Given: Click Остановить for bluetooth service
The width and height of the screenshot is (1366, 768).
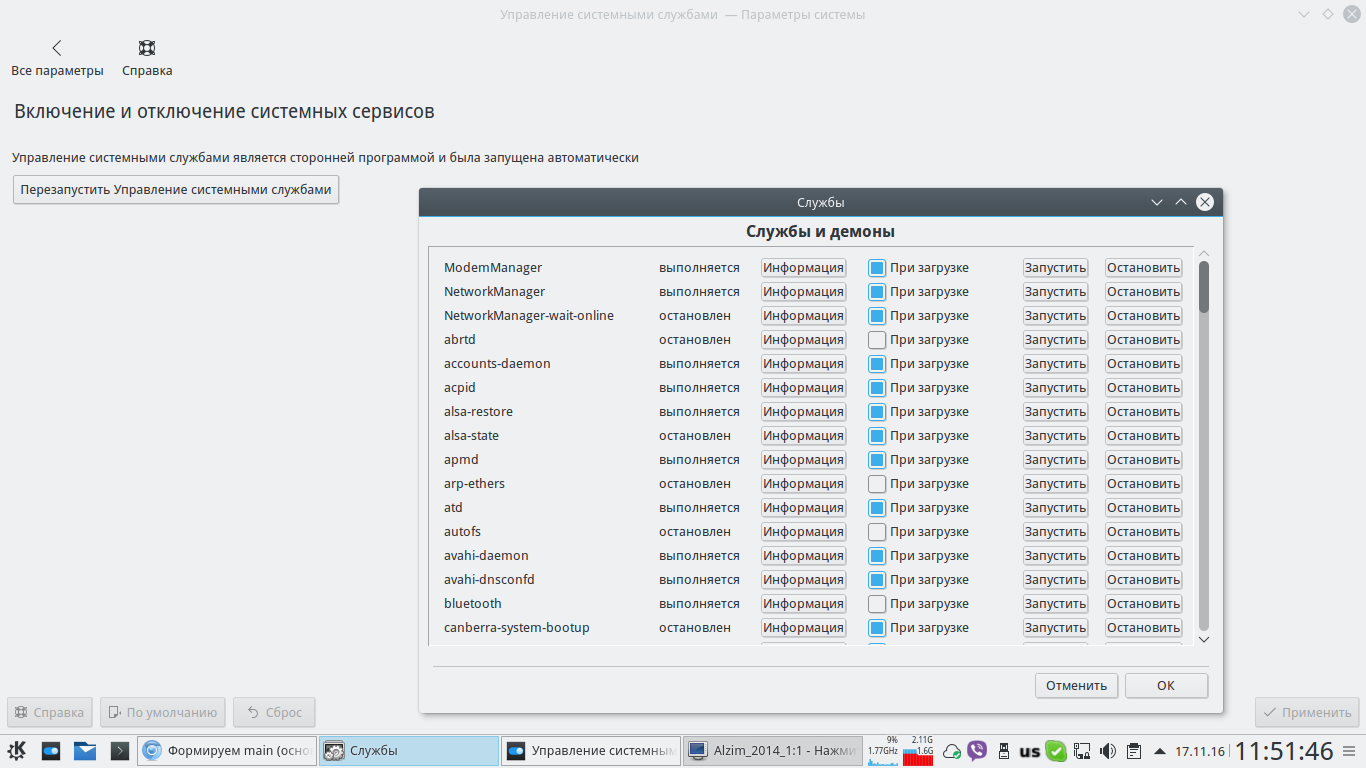Looking at the screenshot, I should pyautogui.click(x=1143, y=604).
